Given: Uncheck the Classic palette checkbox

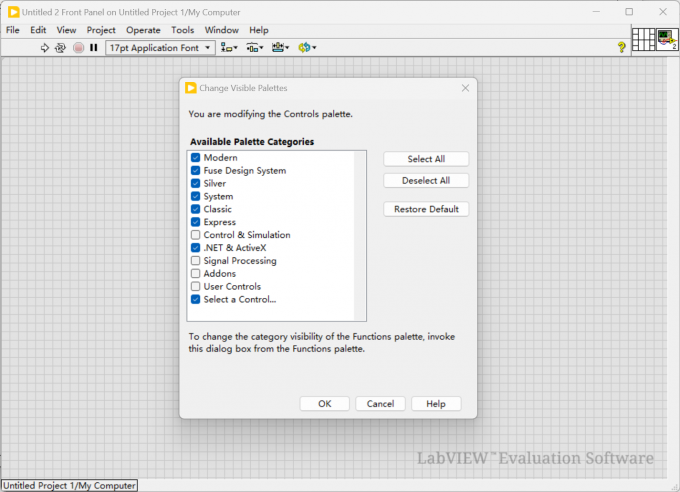Looking at the screenshot, I should [196, 209].
